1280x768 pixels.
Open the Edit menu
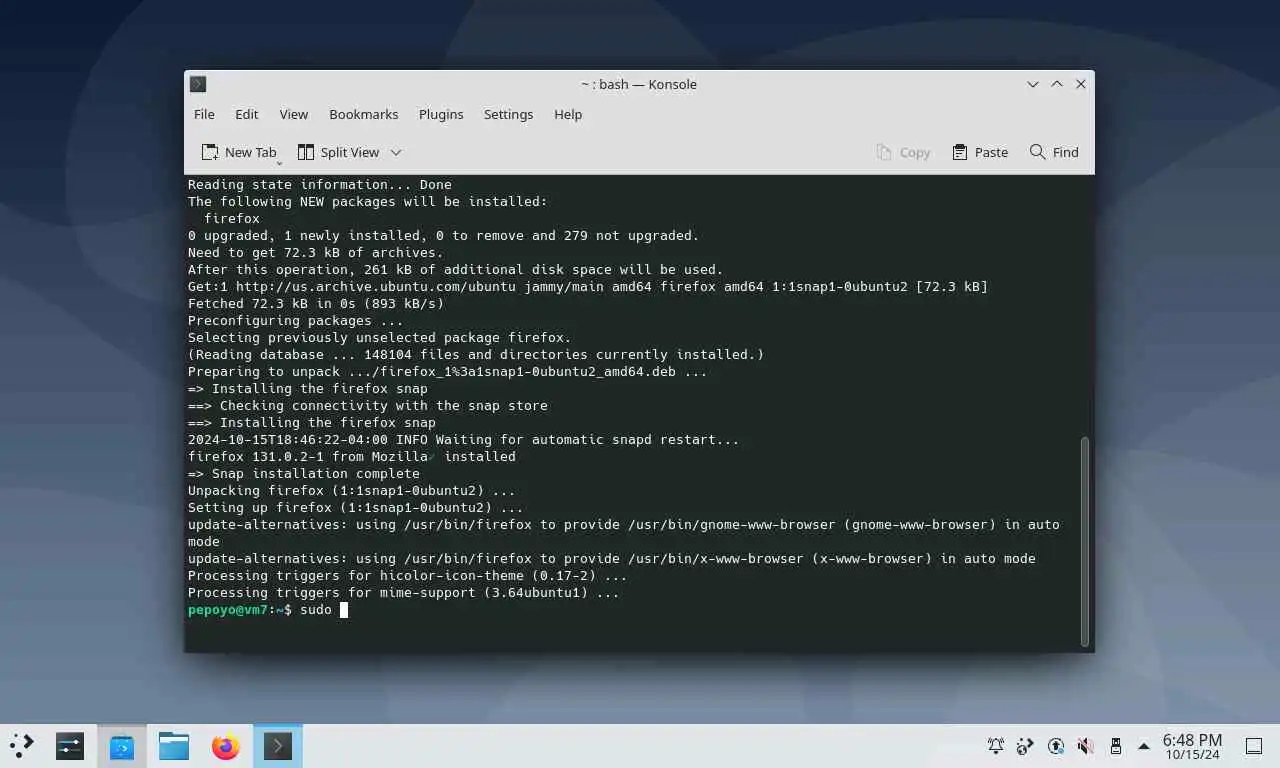pyautogui.click(x=246, y=114)
